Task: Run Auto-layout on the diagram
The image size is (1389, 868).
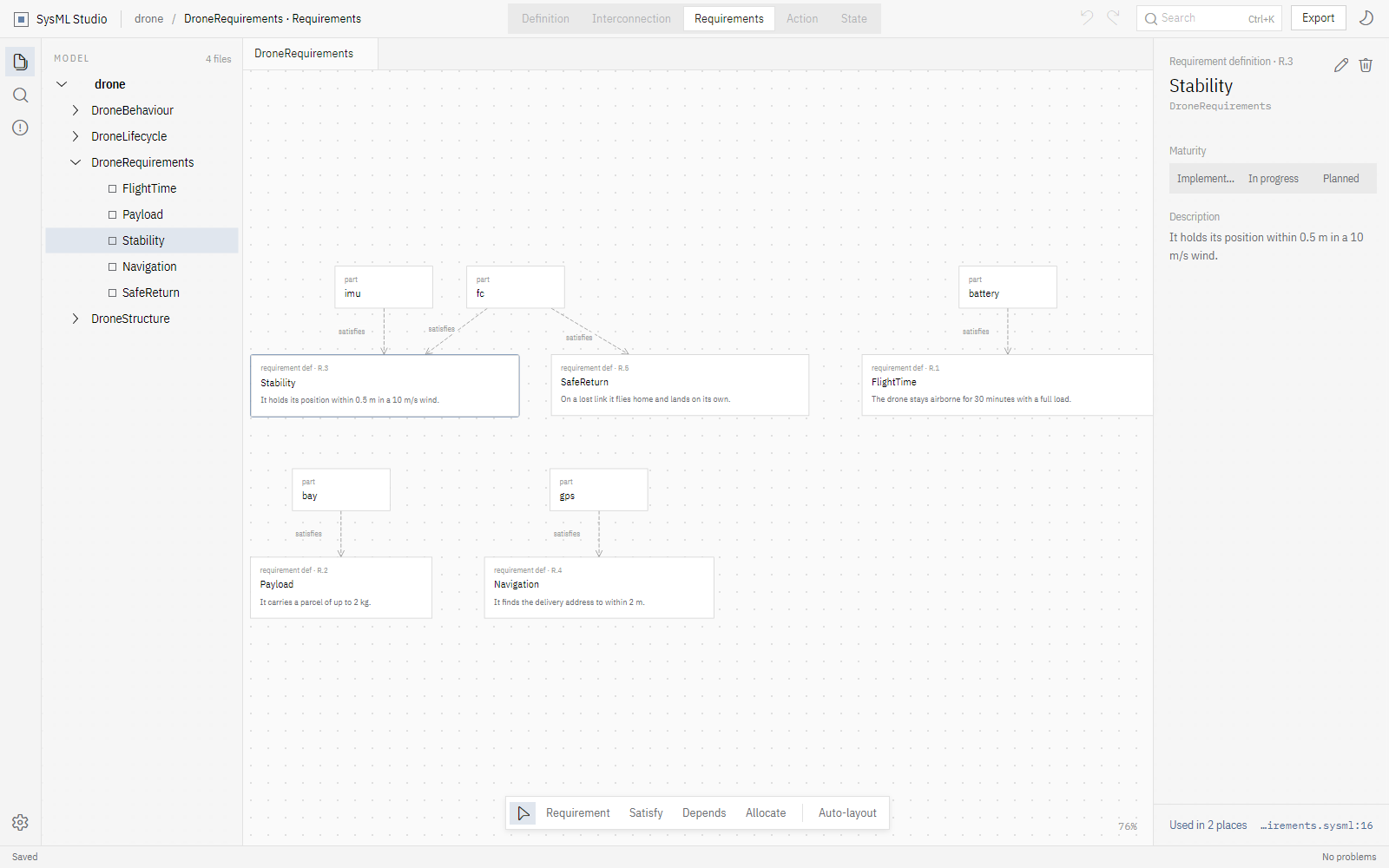Action: (x=847, y=813)
